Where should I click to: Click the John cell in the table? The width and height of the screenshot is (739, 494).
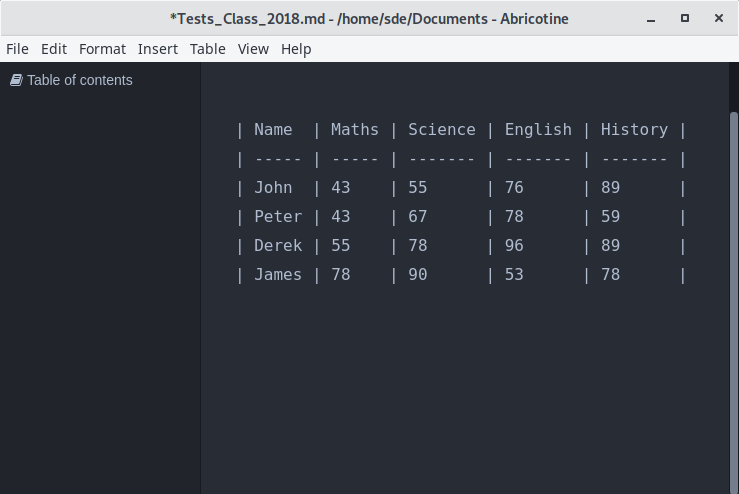(x=273, y=188)
